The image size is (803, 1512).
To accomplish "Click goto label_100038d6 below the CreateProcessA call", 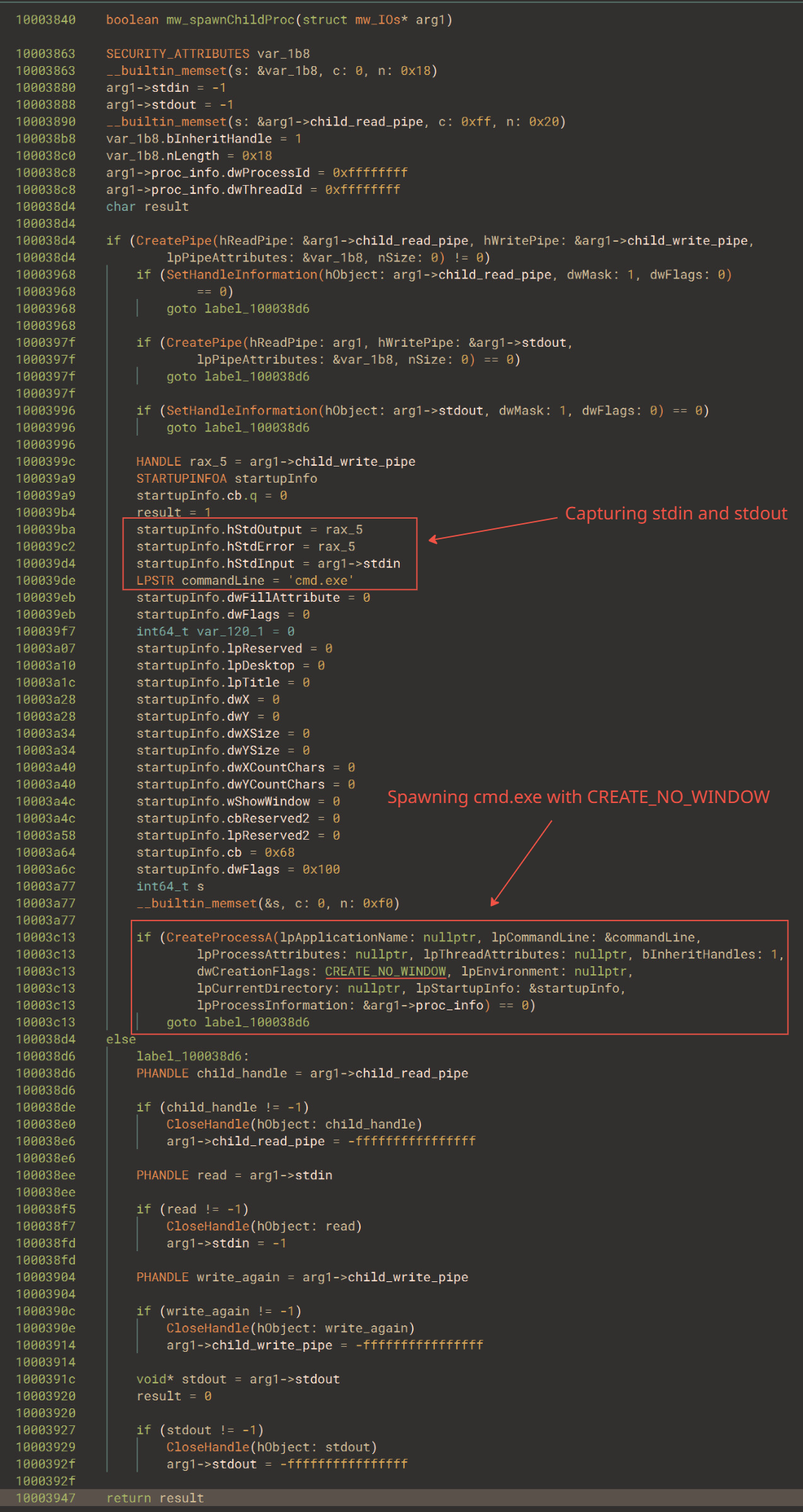I will [237, 1022].
